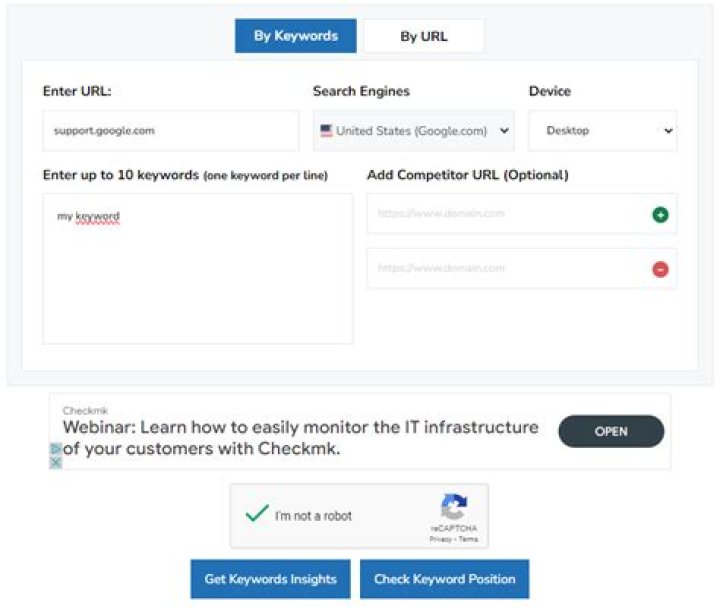Expand the search engine chevron arrow
The image size is (720, 615).
click(504, 131)
